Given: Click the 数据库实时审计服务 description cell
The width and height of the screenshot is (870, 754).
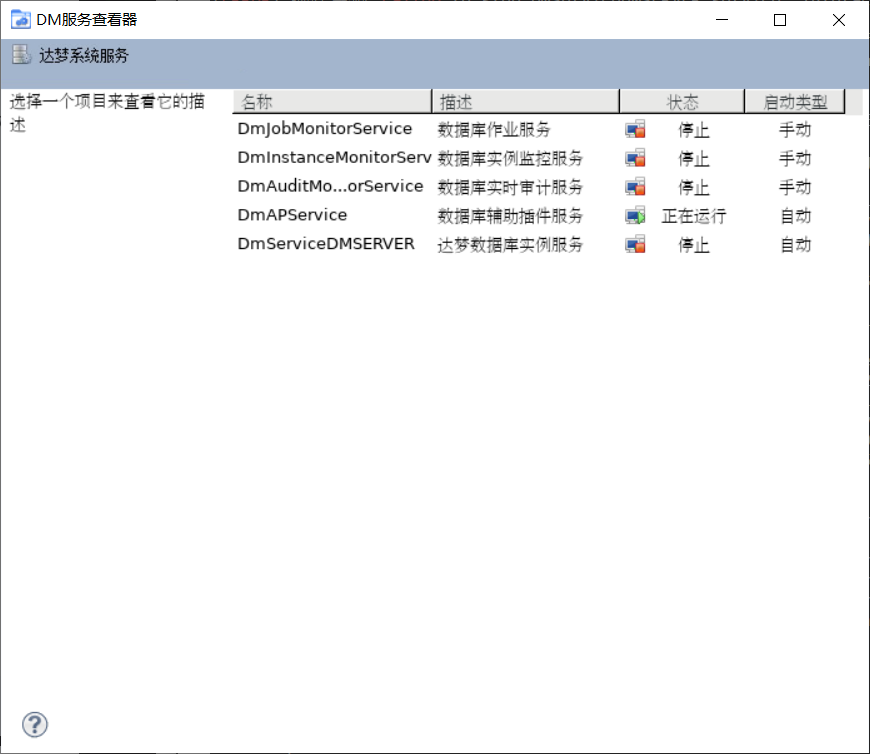Looking at the screenshot, I should coord(510,188).
